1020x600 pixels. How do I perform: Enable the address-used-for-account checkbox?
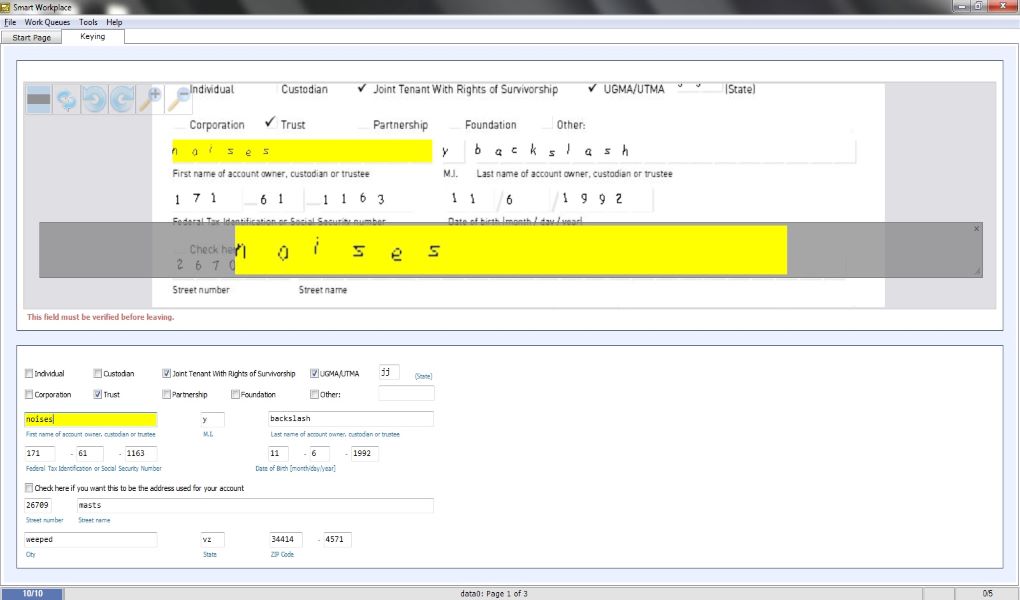point(29,488)
